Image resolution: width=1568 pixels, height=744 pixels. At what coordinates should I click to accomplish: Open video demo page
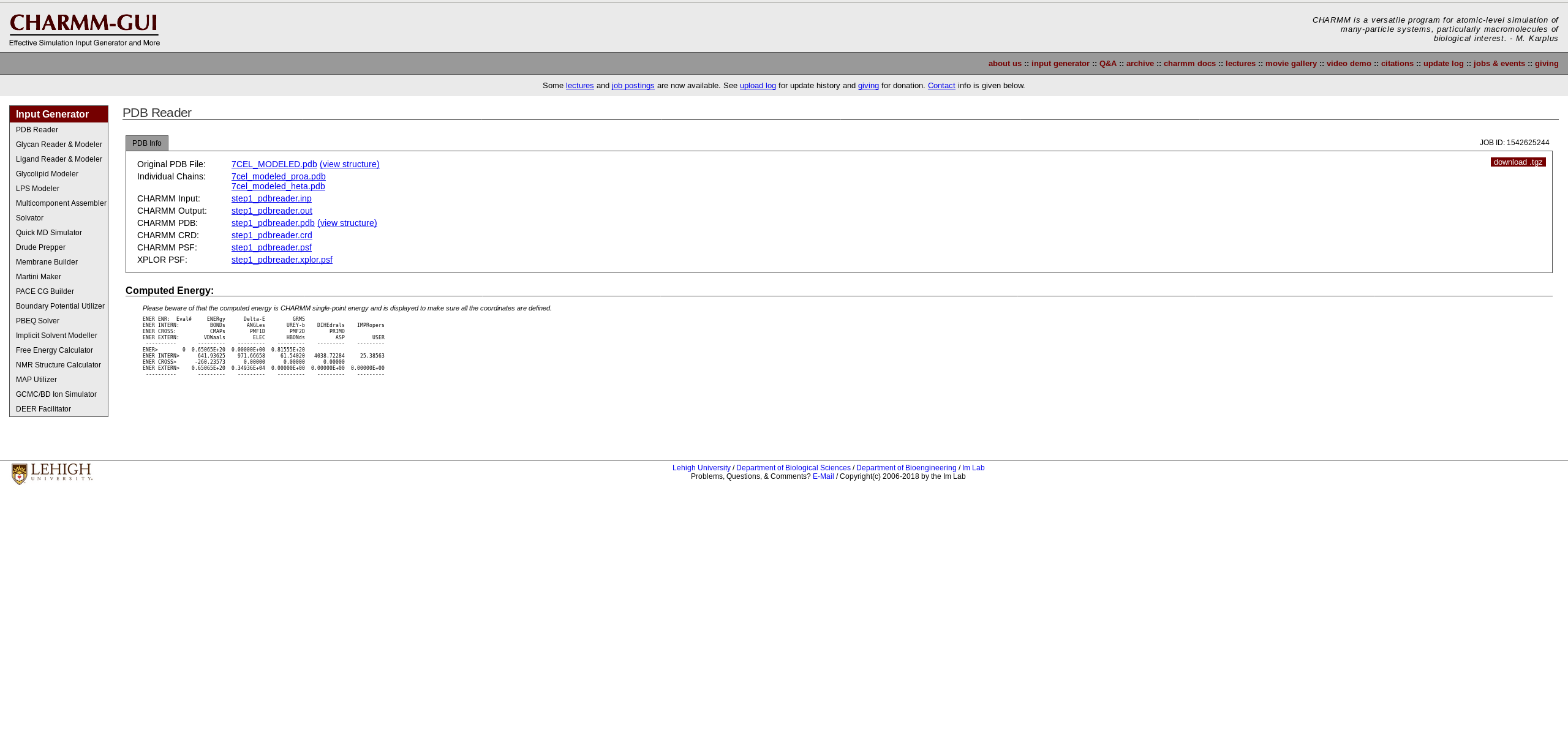click(x=1349, y=64)
